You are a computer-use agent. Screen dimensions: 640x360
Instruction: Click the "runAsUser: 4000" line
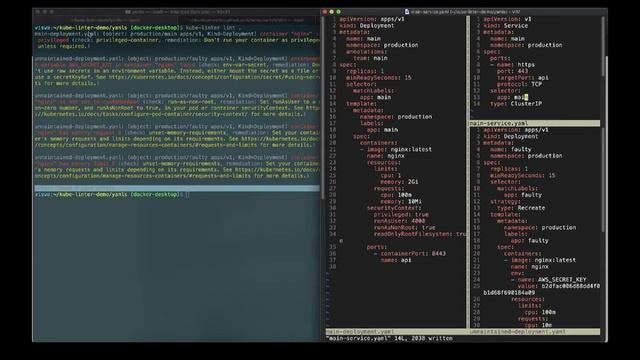click(399, 221)
